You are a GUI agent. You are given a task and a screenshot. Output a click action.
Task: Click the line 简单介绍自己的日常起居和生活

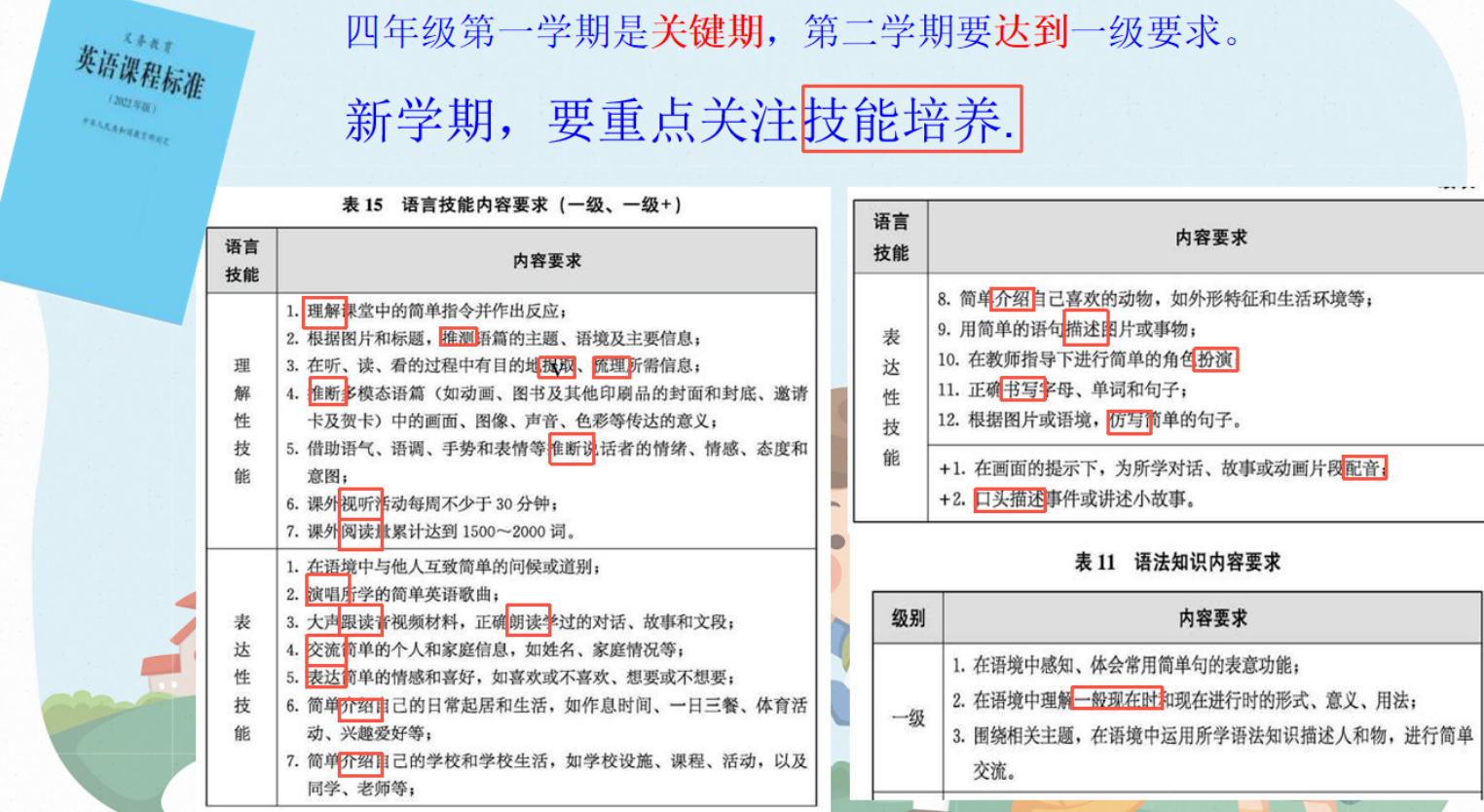tap(546, 719)
